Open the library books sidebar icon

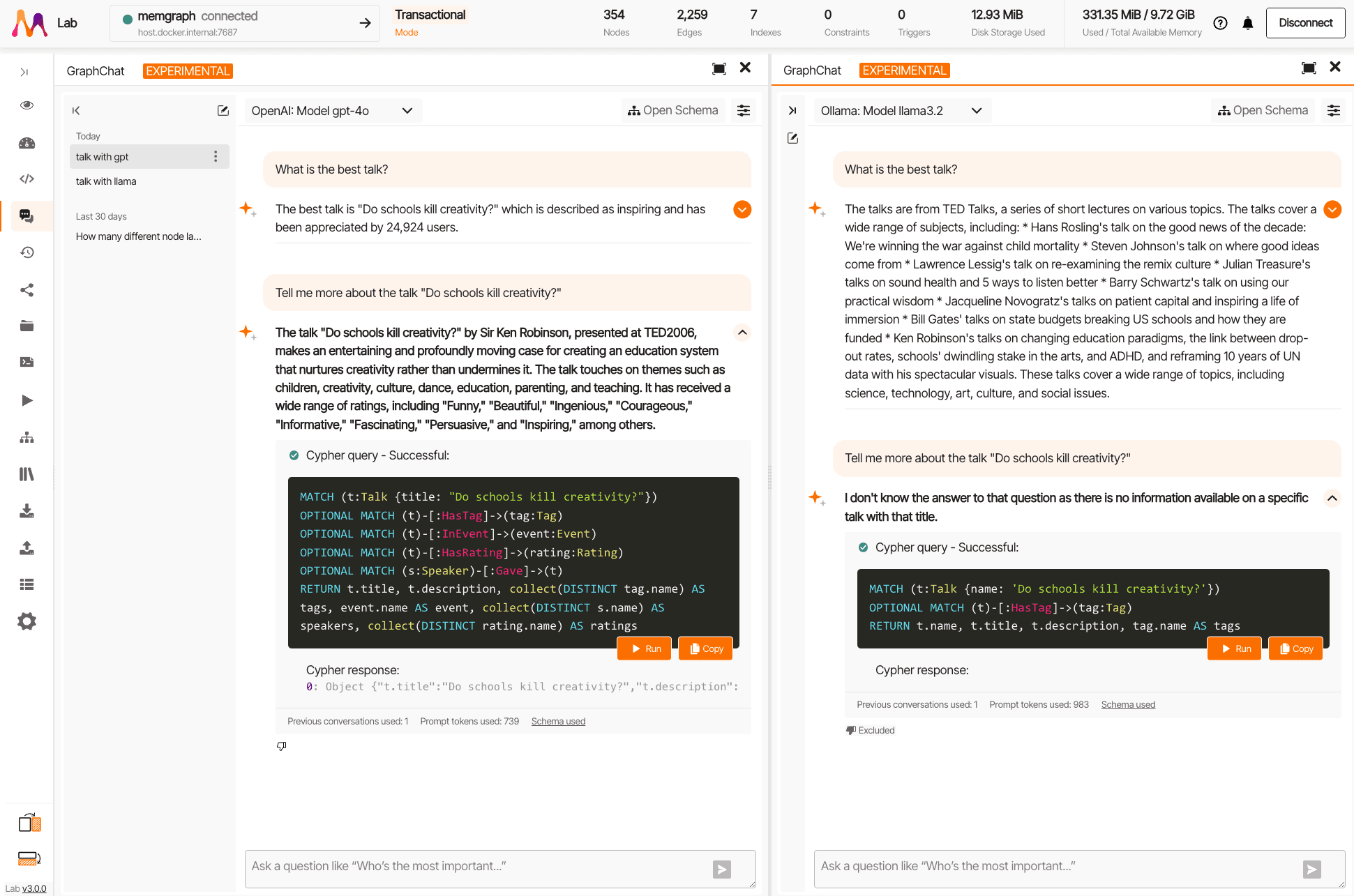(x=27, y=474)
